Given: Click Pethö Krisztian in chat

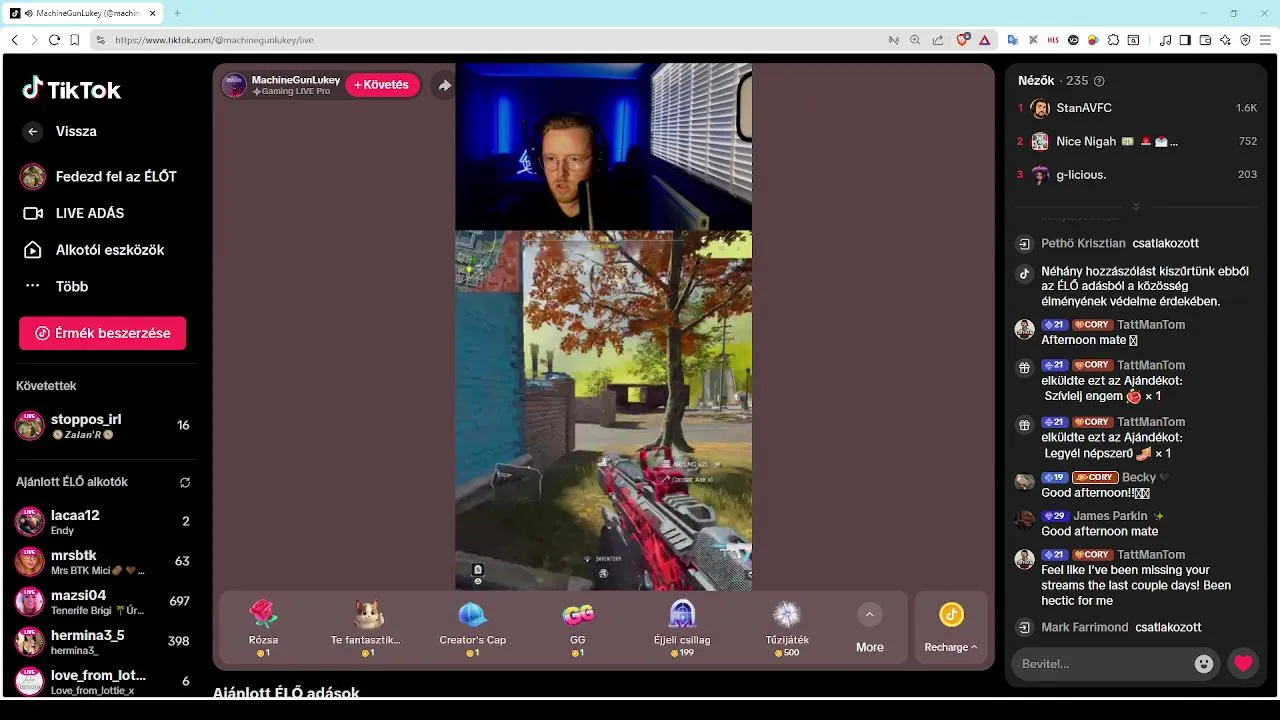Looking at the screenshot, I should point(1083,243).
